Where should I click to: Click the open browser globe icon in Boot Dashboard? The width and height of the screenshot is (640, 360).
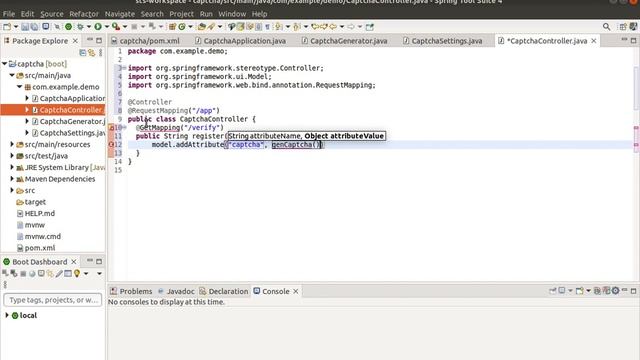pyautogui.click(x=32, y=273)
